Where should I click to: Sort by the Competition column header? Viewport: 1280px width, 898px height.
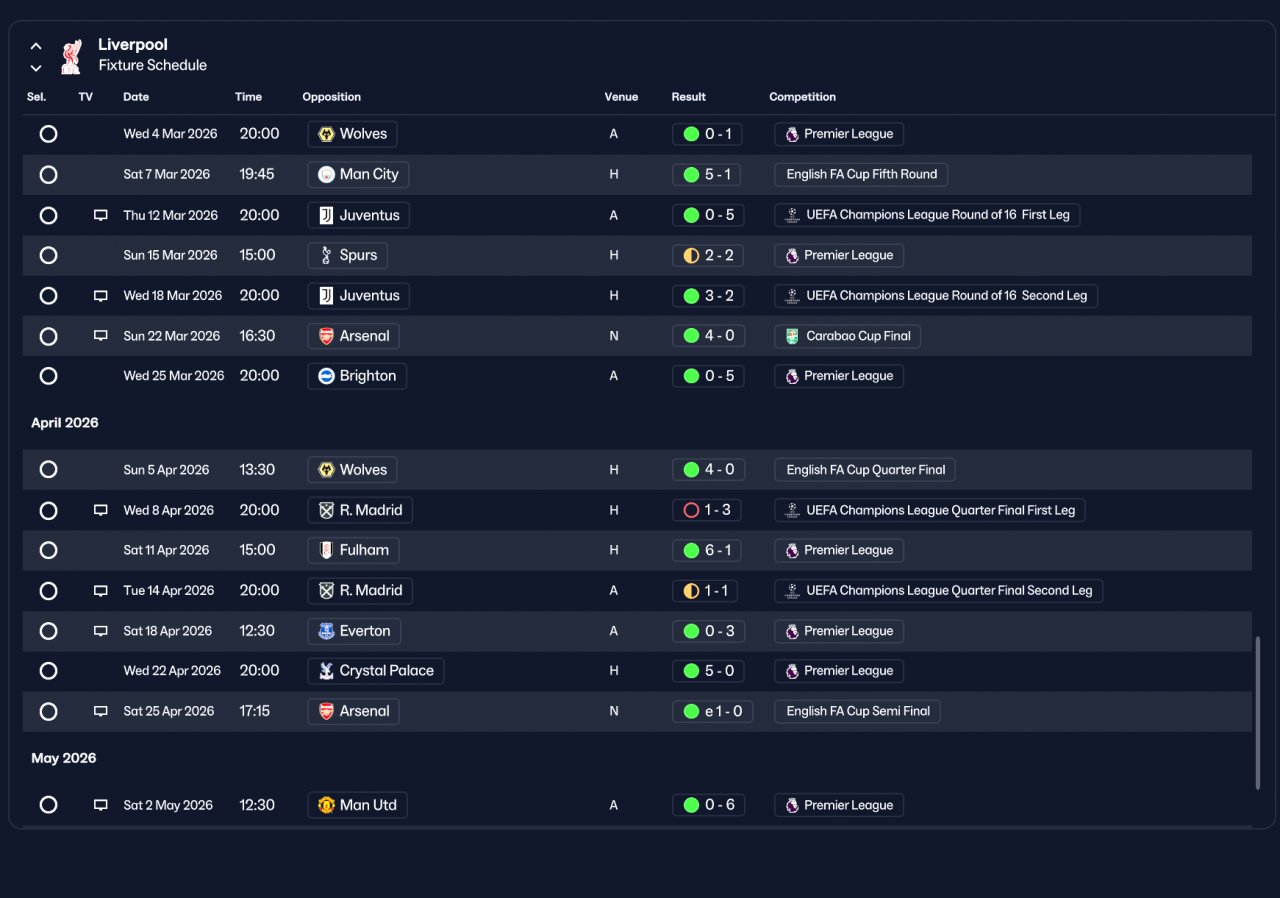click(x=802, y=97)
